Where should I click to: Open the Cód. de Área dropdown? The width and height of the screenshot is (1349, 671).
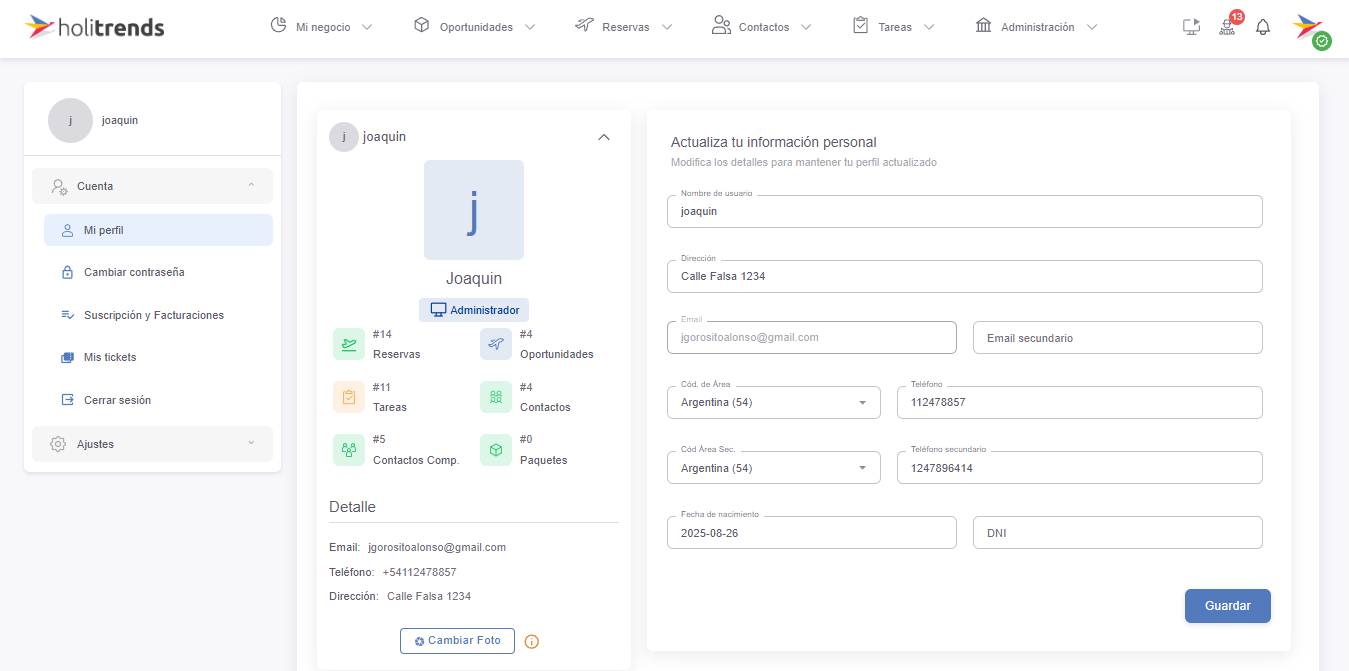[x=774, y=402]
